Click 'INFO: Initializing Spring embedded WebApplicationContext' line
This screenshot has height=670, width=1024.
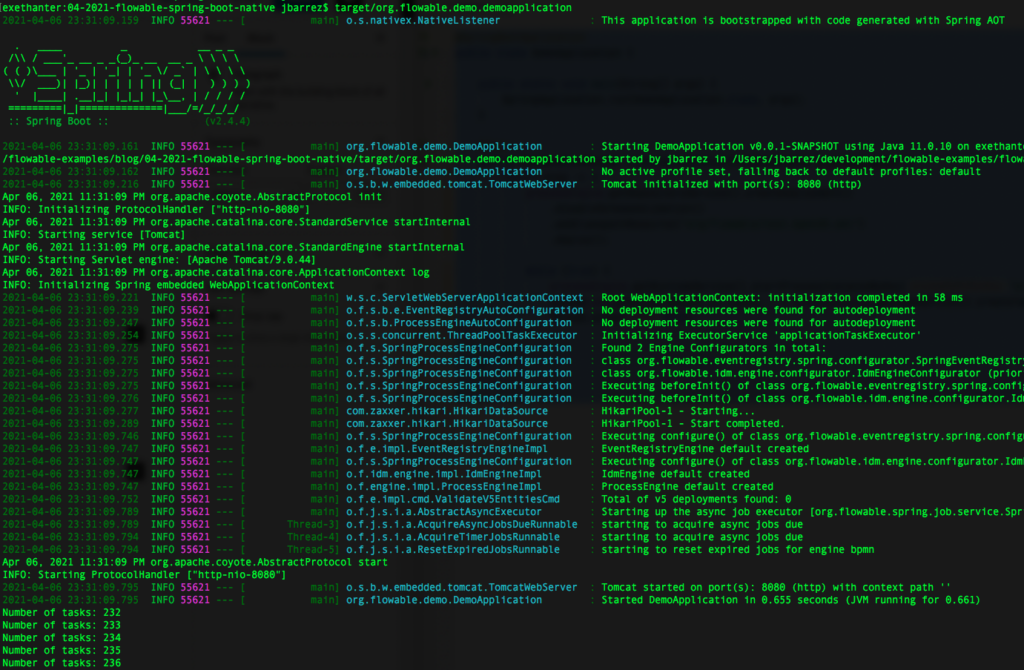[168, 285]
